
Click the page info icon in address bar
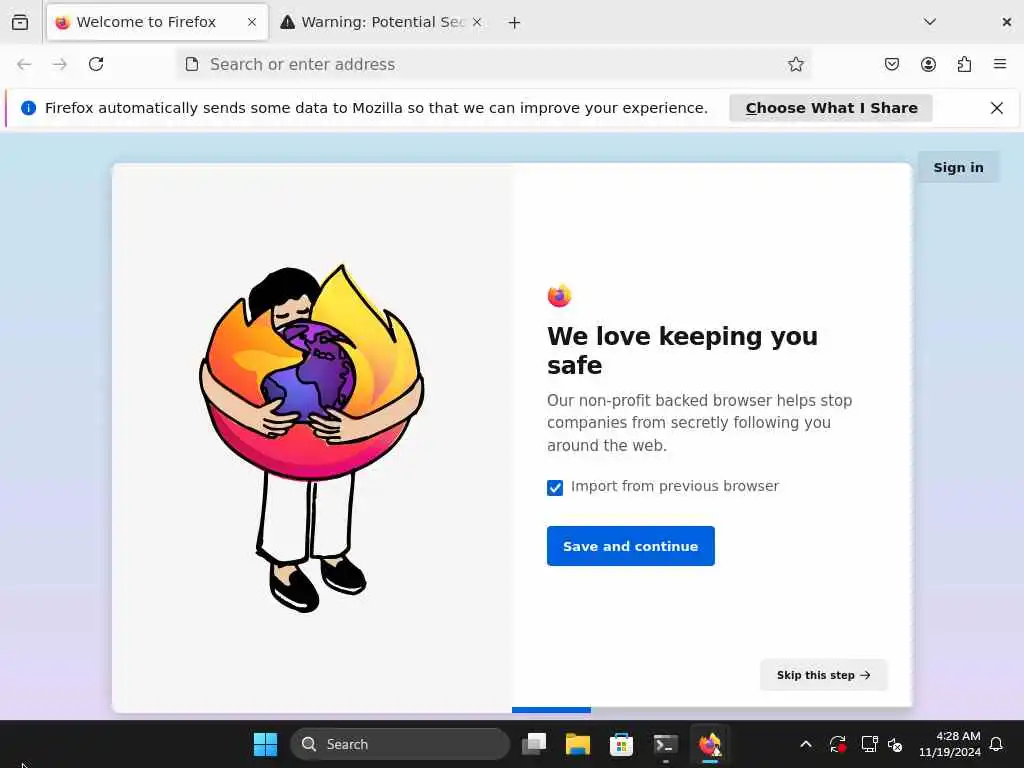tap(192, 64)
